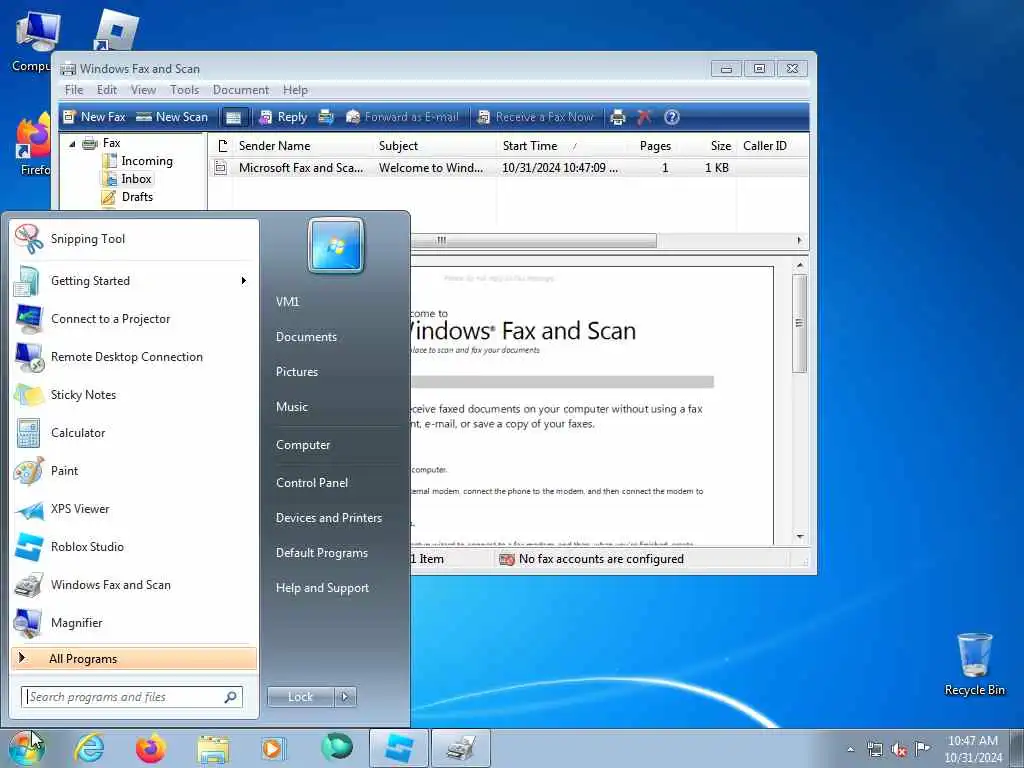Select the Inbox folder
The image size is (1024, 768).
(128, 179)
